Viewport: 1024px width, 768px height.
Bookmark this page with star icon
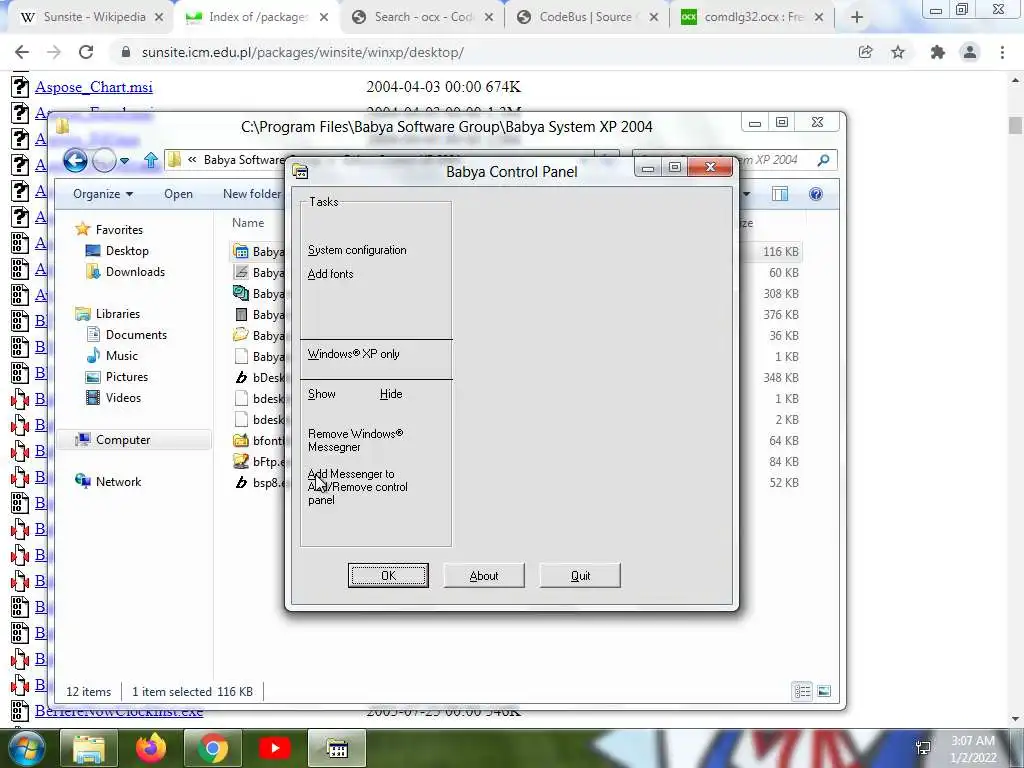click(x=898, y=52)
